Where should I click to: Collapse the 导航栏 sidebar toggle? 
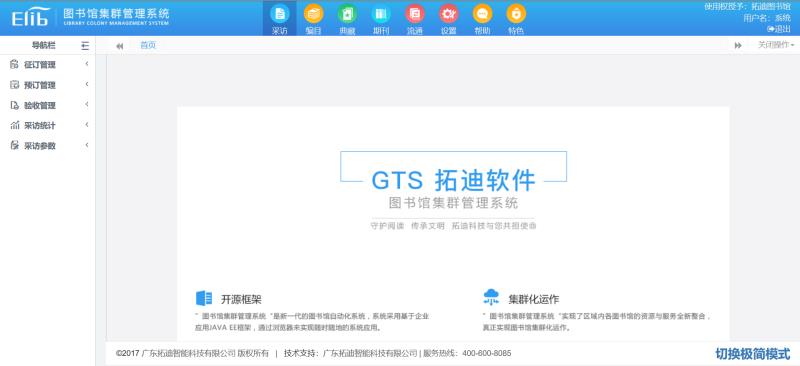[x=85, y=45]
